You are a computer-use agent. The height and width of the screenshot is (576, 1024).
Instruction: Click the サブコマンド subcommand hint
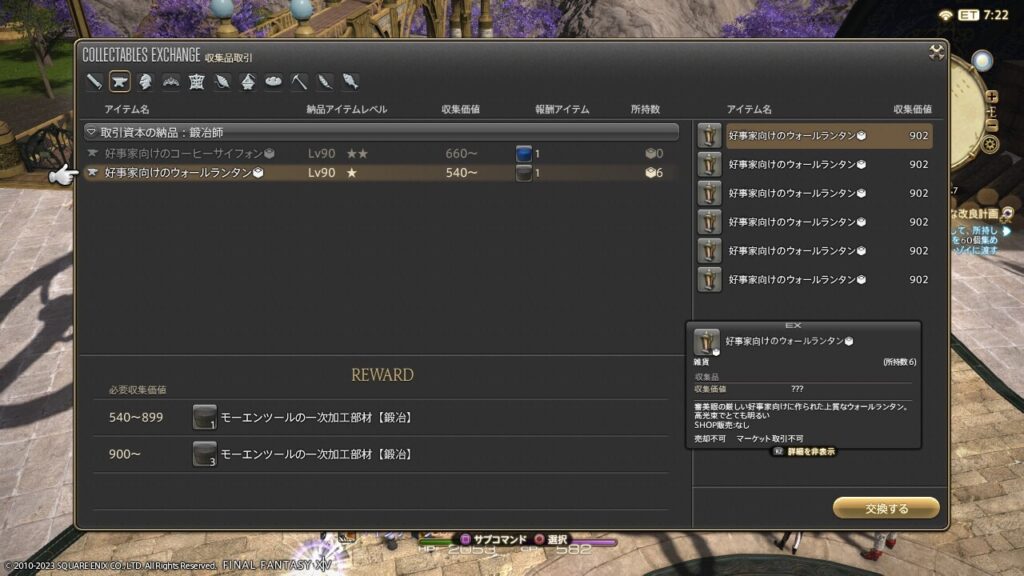493,539
